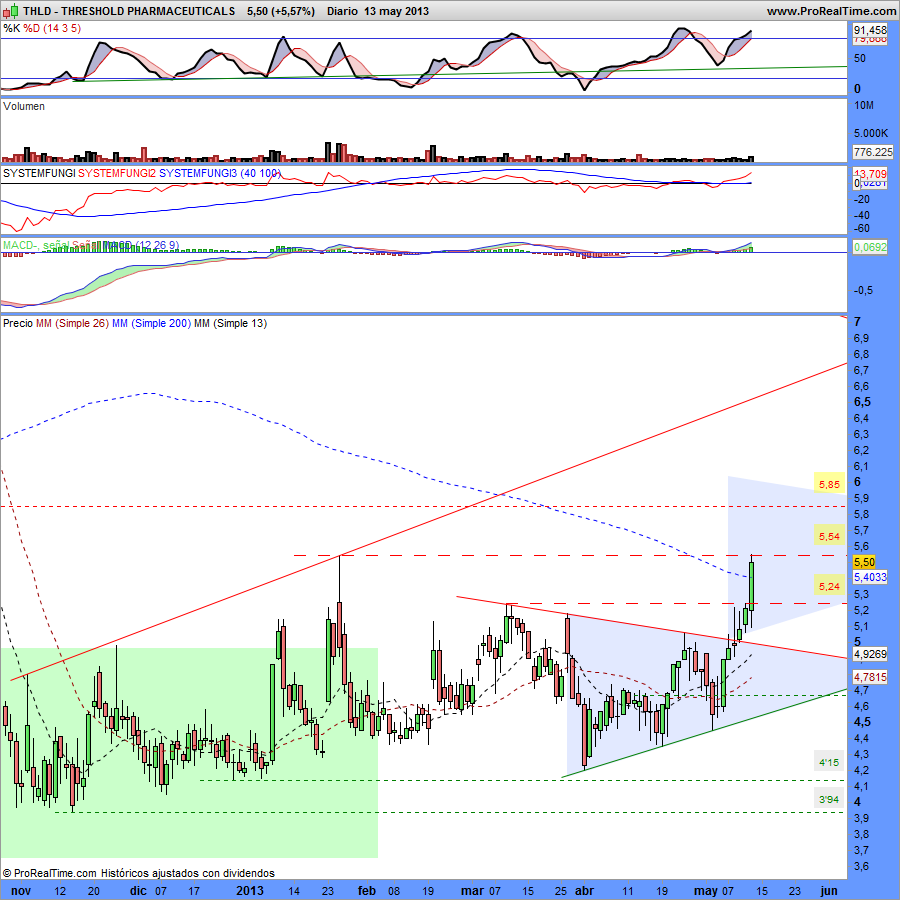The height and width of the screenshot is (900, 900).
Task: Click the 2013 label on time axis
Action: click(x=250, y=891)
